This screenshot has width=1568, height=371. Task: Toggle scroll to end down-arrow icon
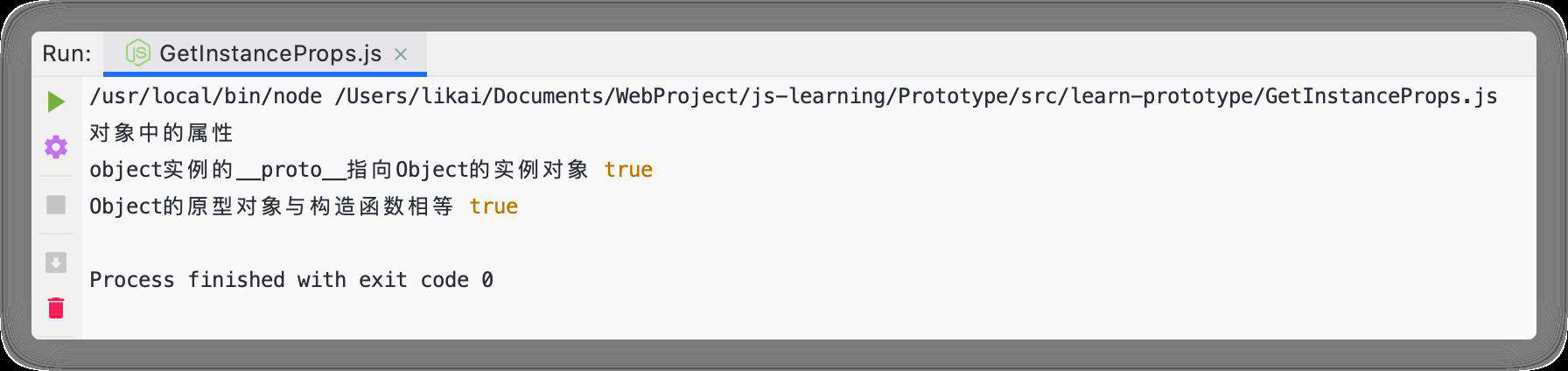56,262
